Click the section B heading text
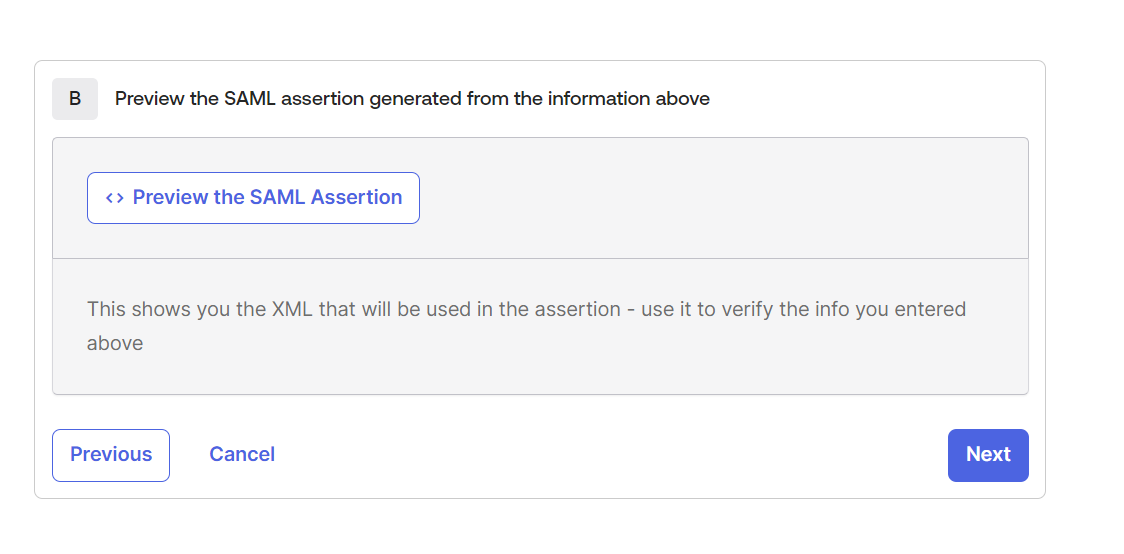 tap(412, 99)
